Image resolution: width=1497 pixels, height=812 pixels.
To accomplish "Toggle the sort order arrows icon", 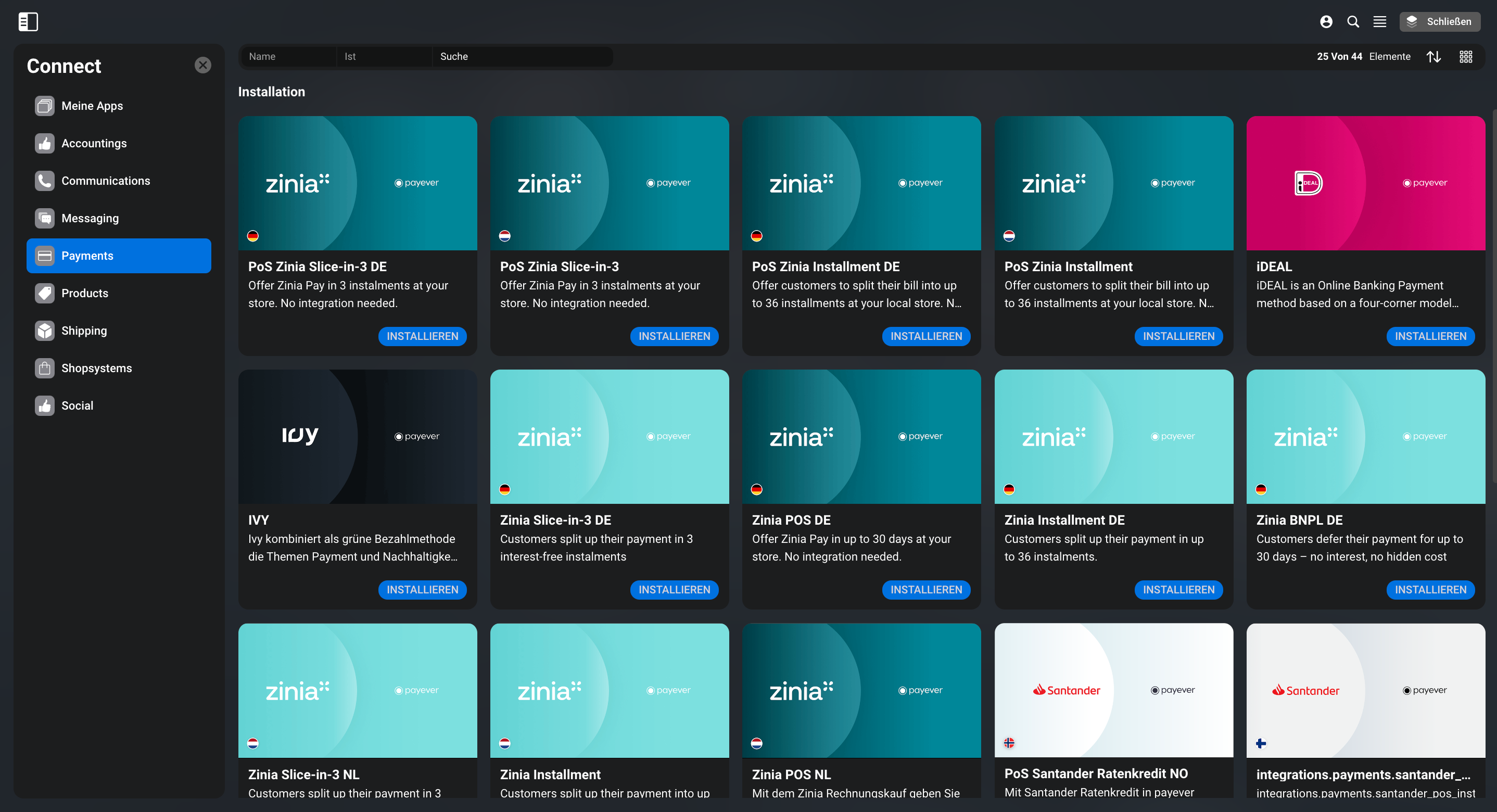I will coord(1433,56).
